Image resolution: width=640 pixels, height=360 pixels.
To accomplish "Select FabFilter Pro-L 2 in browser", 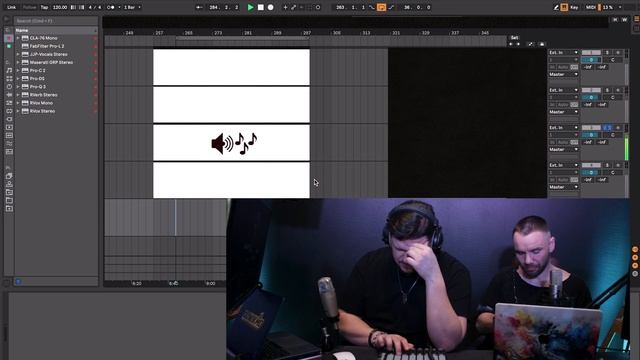I will pyautogui.click(x=47, y=46).
